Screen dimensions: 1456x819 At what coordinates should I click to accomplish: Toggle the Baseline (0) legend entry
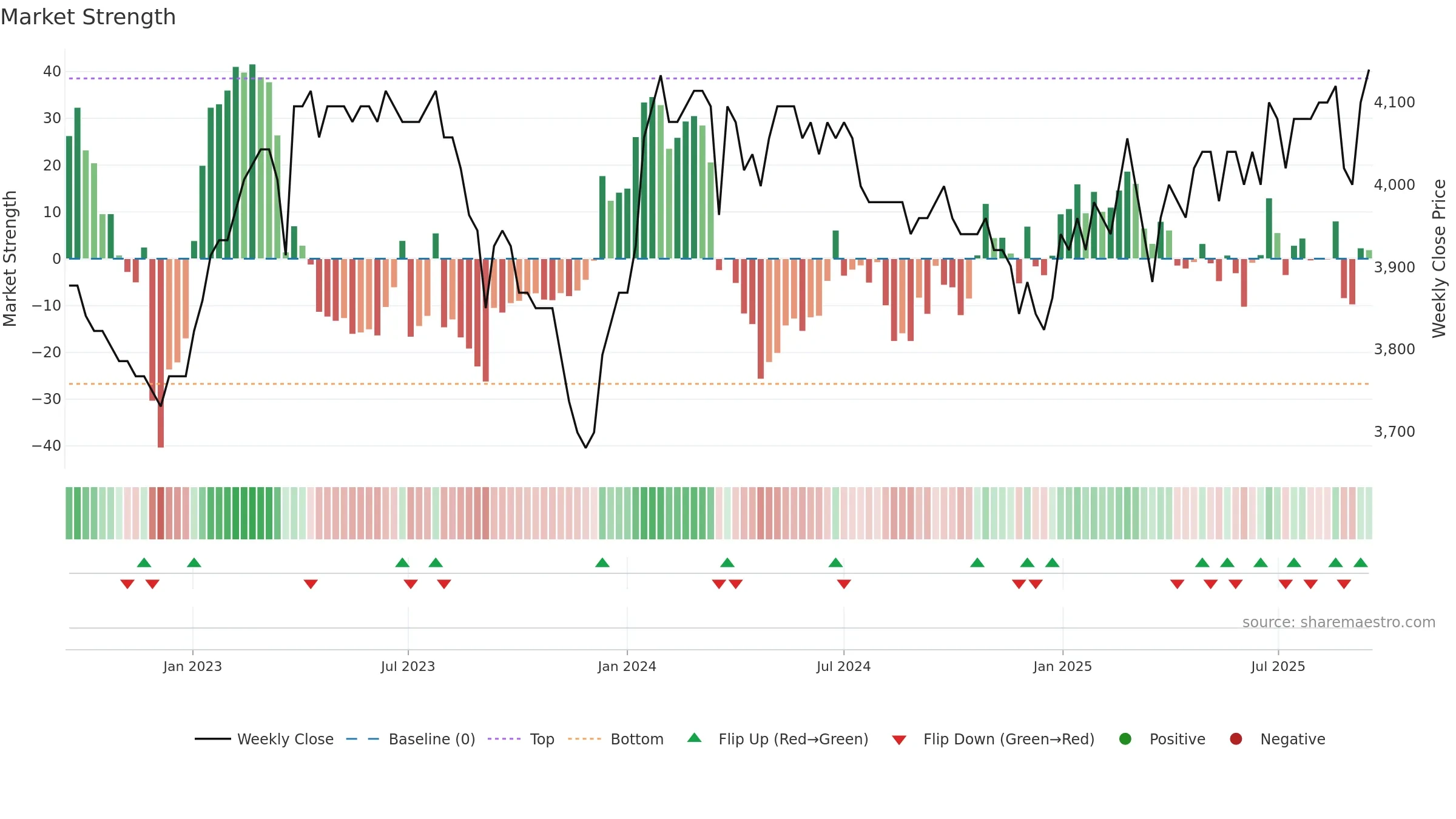tap(411, 739)
